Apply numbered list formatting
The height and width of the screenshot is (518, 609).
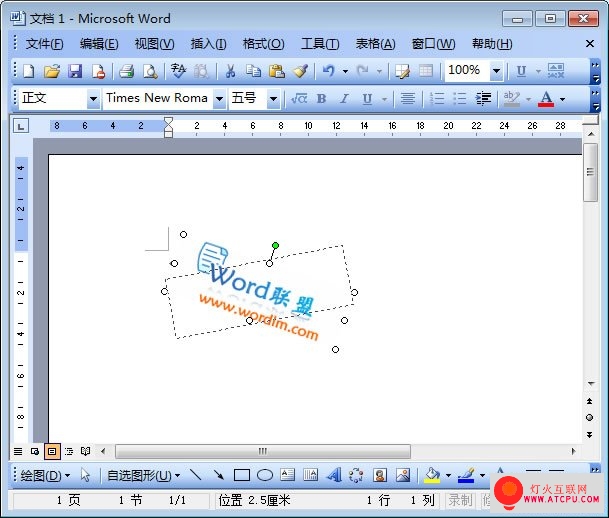[437, 99]
